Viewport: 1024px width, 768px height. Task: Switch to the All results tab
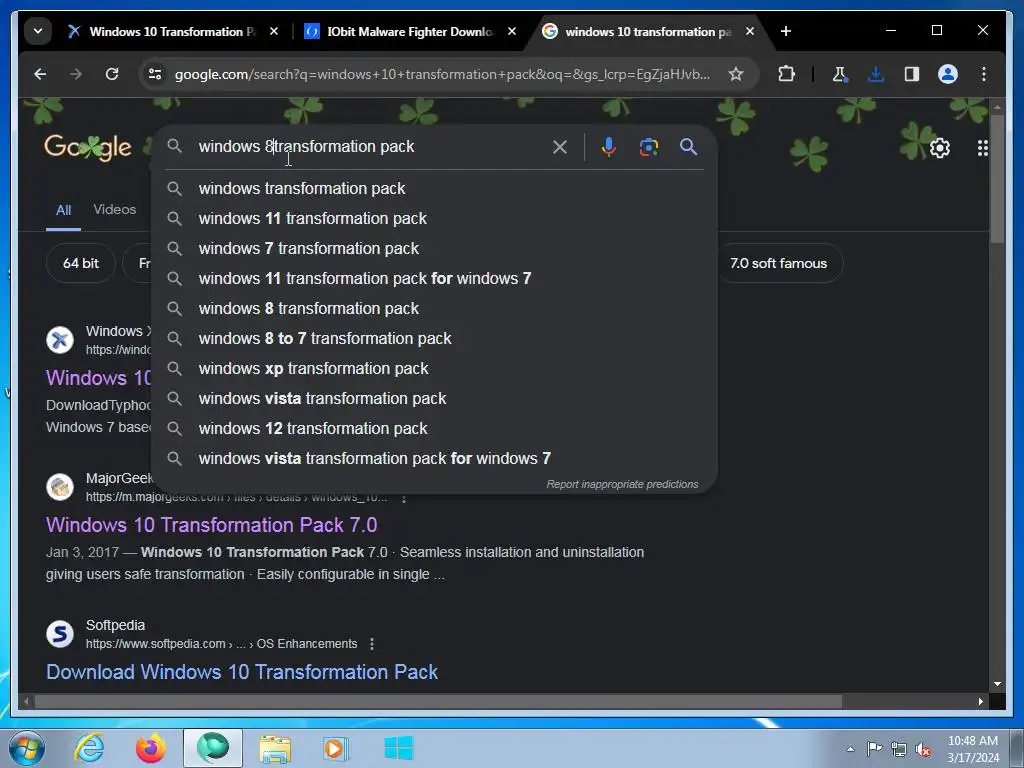click(63, 210)
